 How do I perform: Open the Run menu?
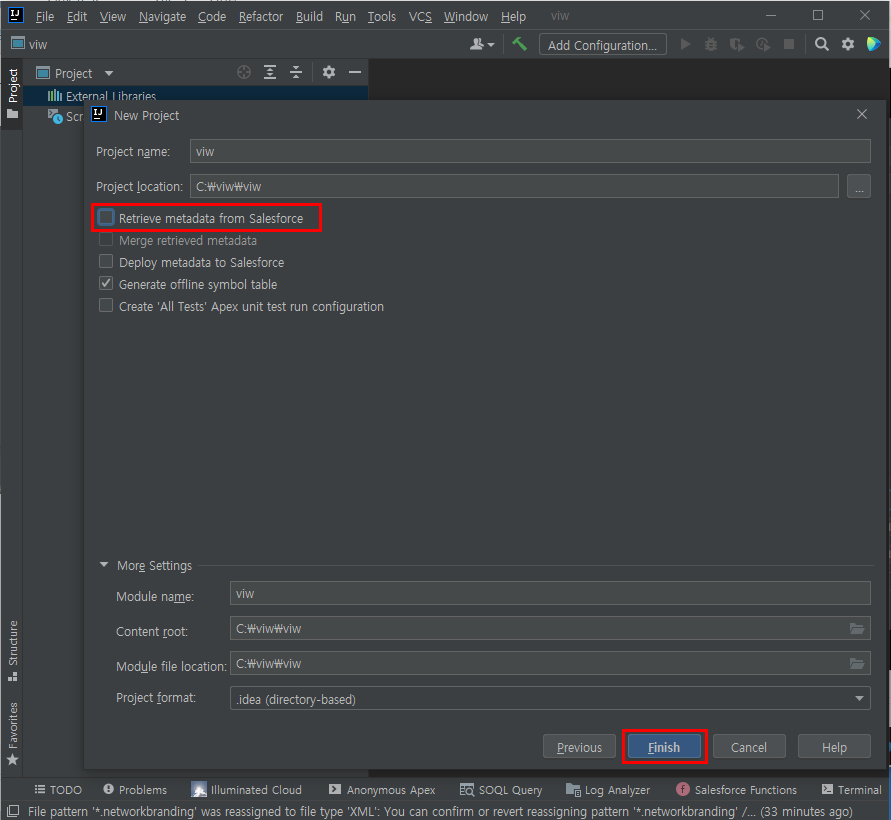[345, 16]
